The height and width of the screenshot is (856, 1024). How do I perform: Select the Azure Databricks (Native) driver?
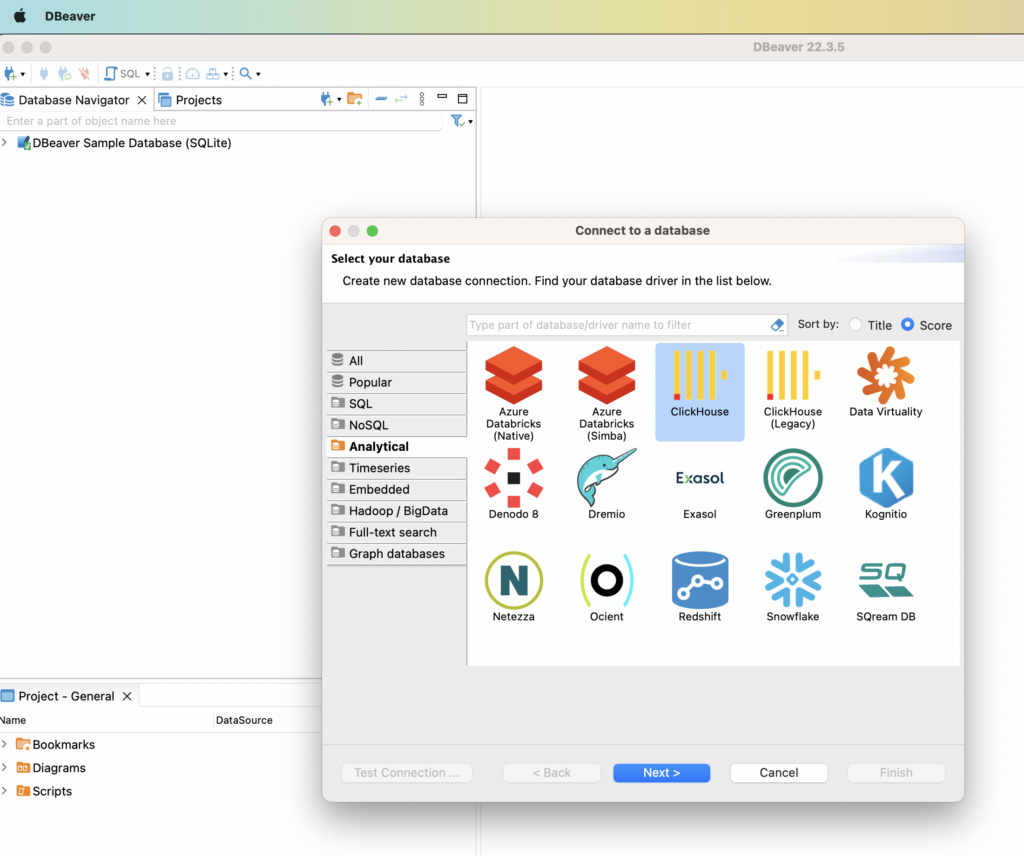(x=513, y=394)
